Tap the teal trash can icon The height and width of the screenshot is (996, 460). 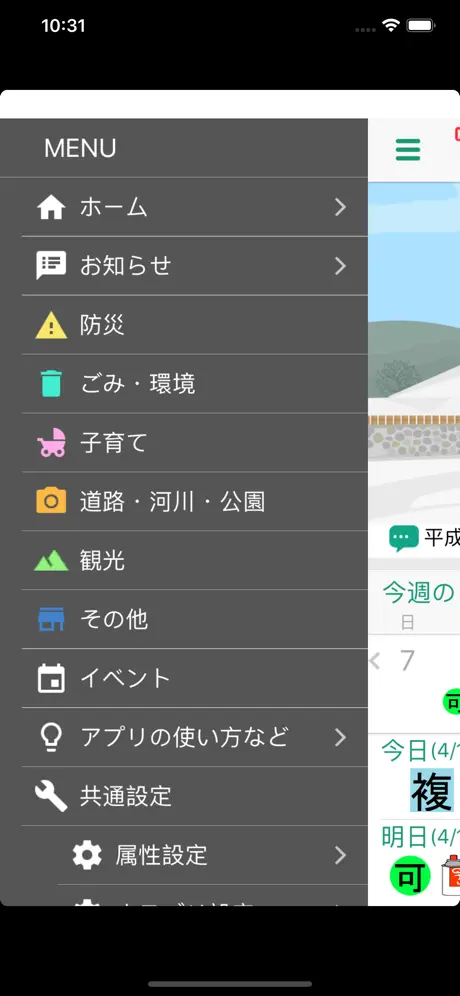click(51, 384)
